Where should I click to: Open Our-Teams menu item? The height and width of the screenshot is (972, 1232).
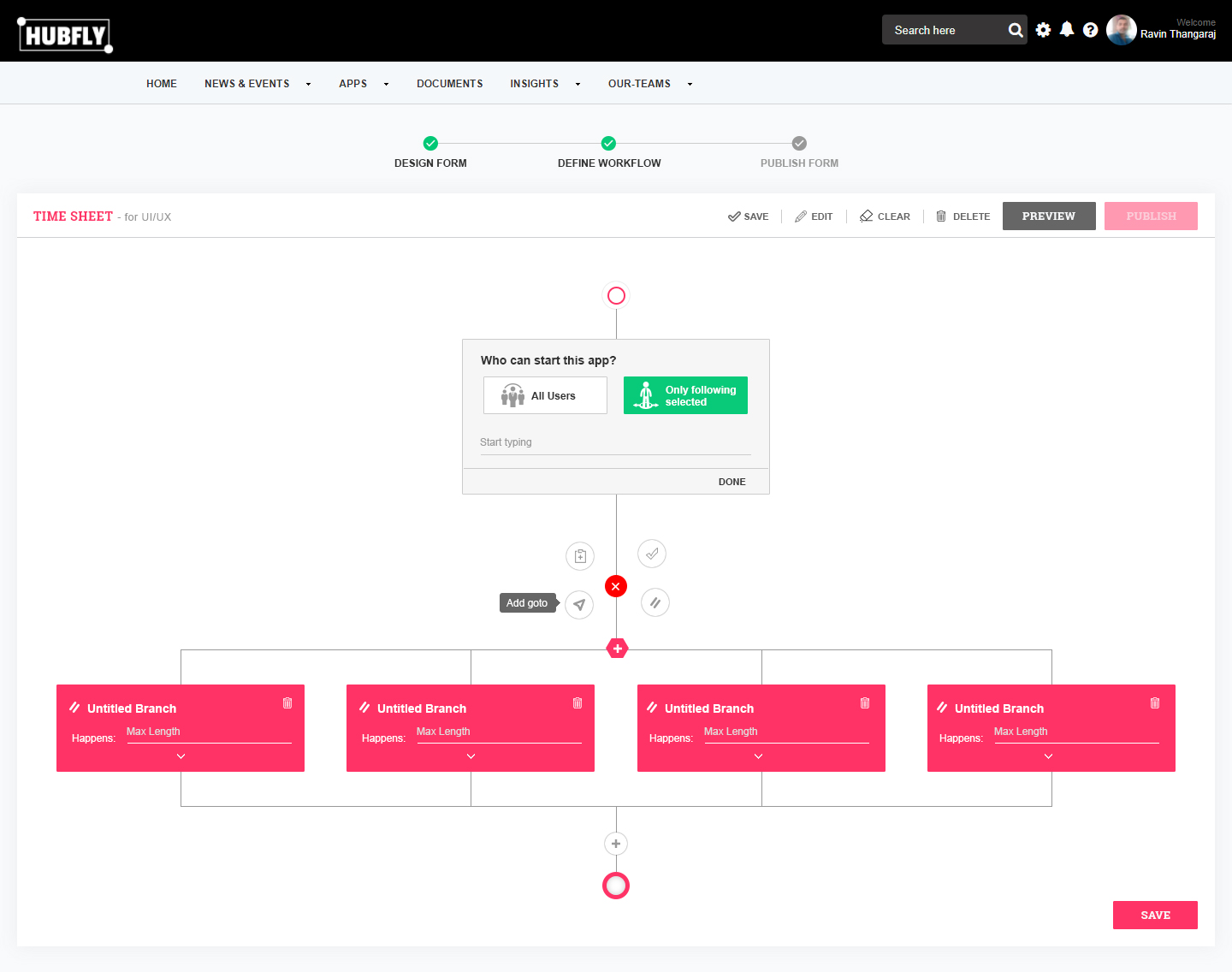639,84
